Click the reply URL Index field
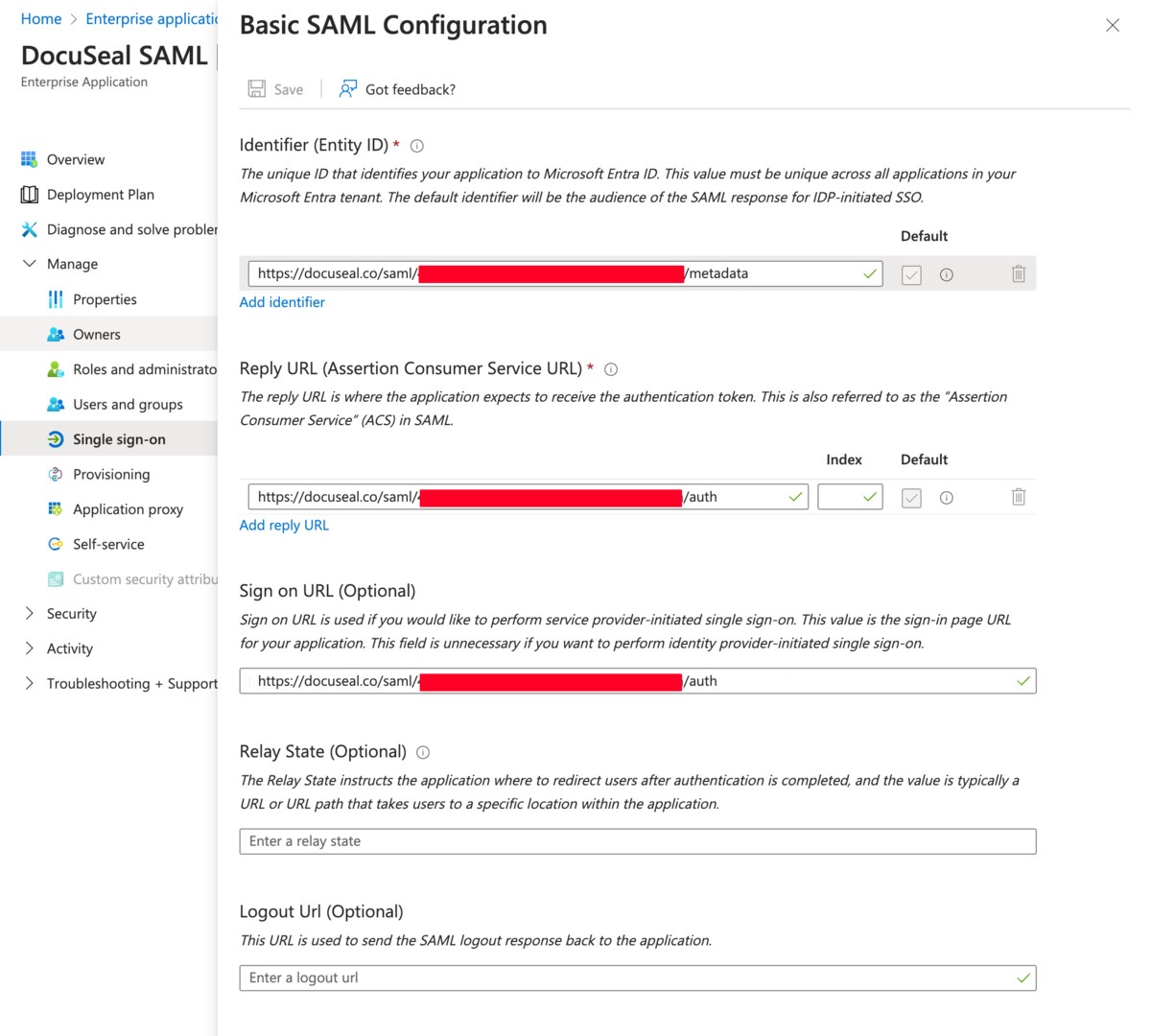This screenshot has width=1151, height=1036. click(x=850, y=497)
